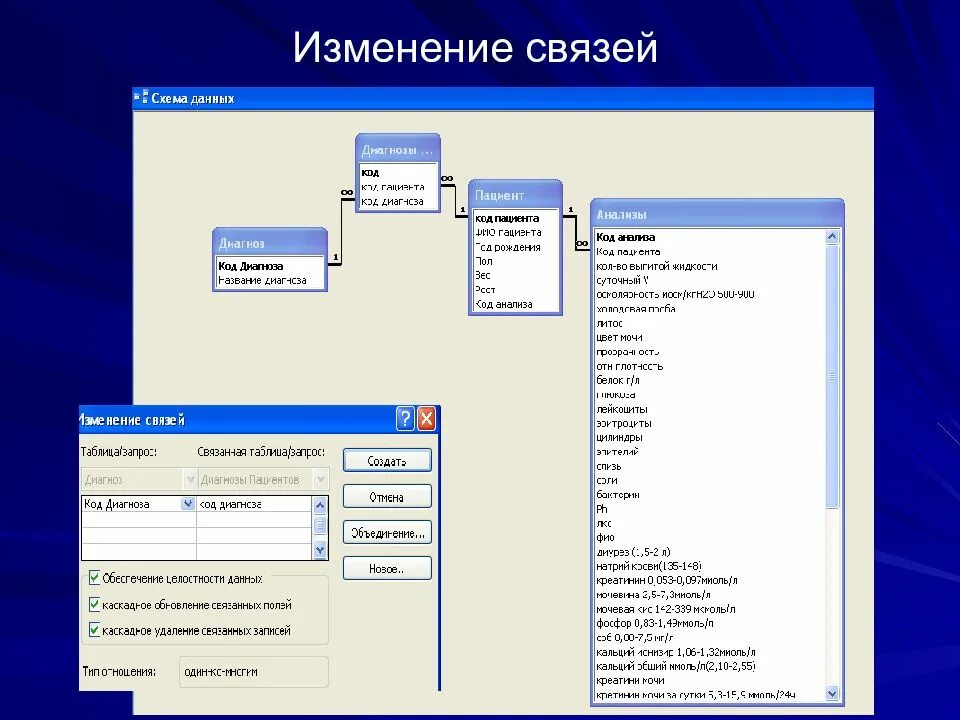Close the Изменение связей dialog
Viewport: 960px width, 720px height.
point(426,419)
